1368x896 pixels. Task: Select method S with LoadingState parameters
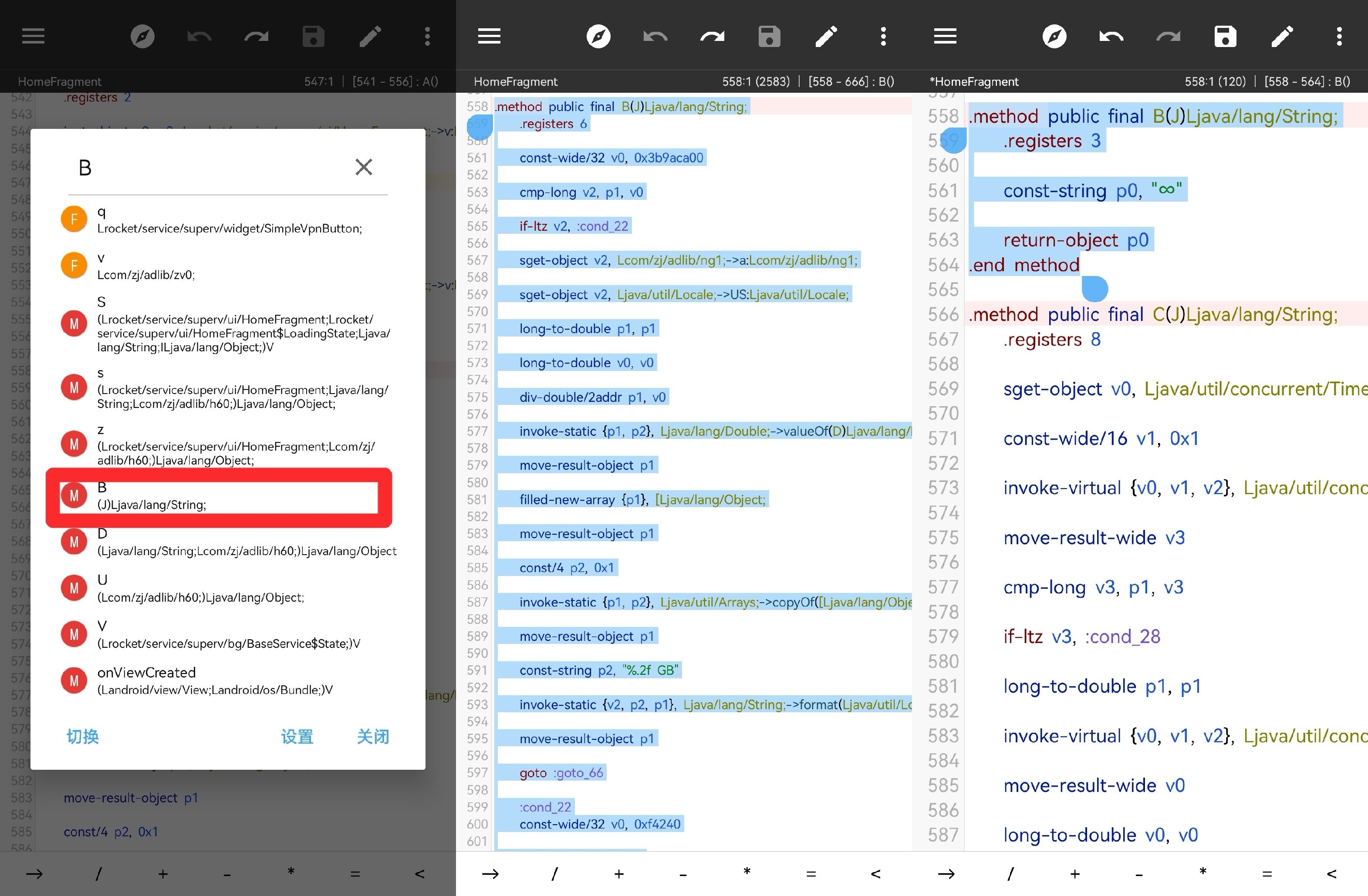pos(228,324)
